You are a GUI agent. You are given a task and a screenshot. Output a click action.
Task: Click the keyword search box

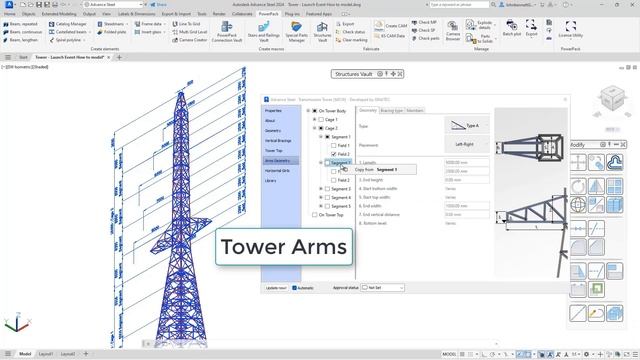coord(459,4)
